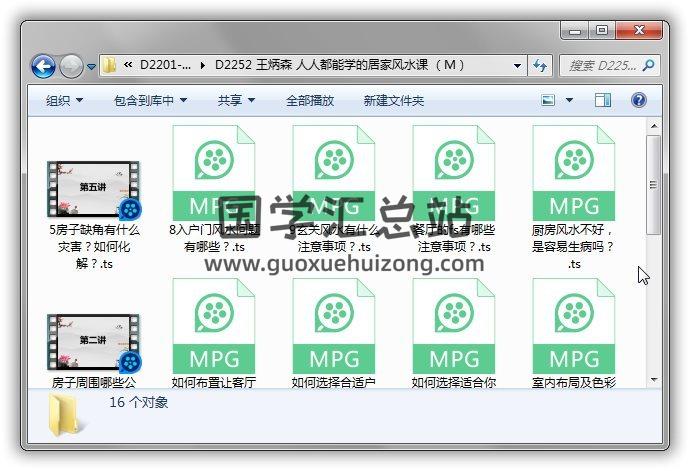Screen dimensions: 690x471
Task: Select the 餐厅的fs有哪些 MPG file icon
Action: point(454,173)
